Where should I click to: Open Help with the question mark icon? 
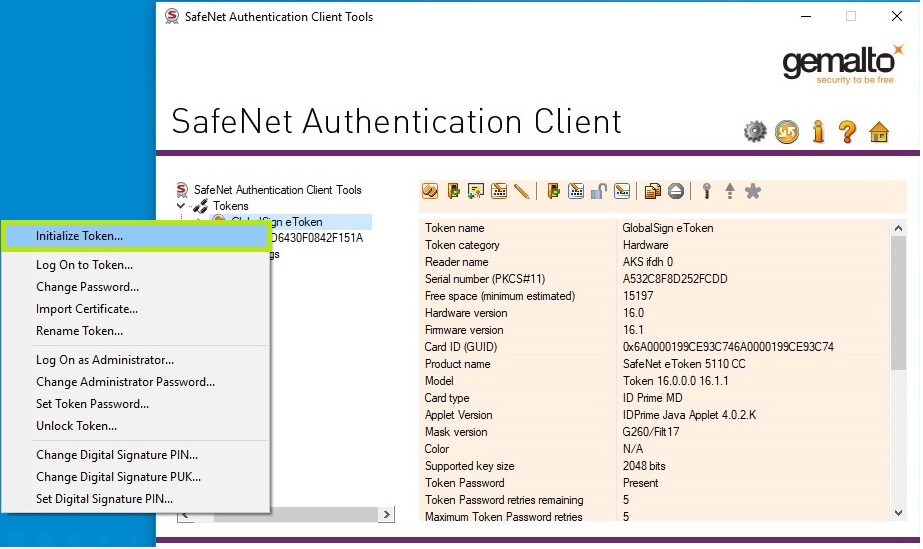(847, 132)
